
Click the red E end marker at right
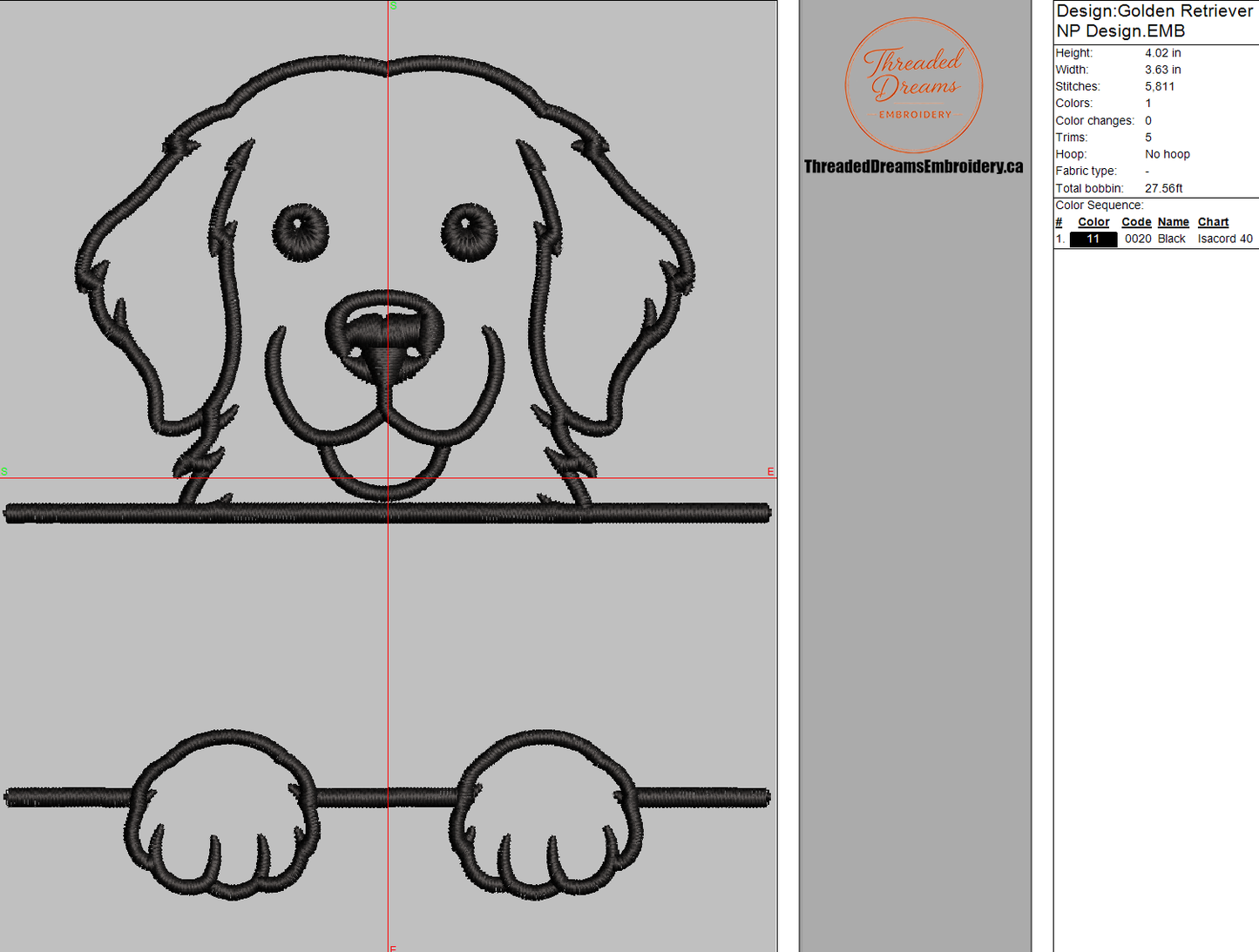tap(770, 471)
